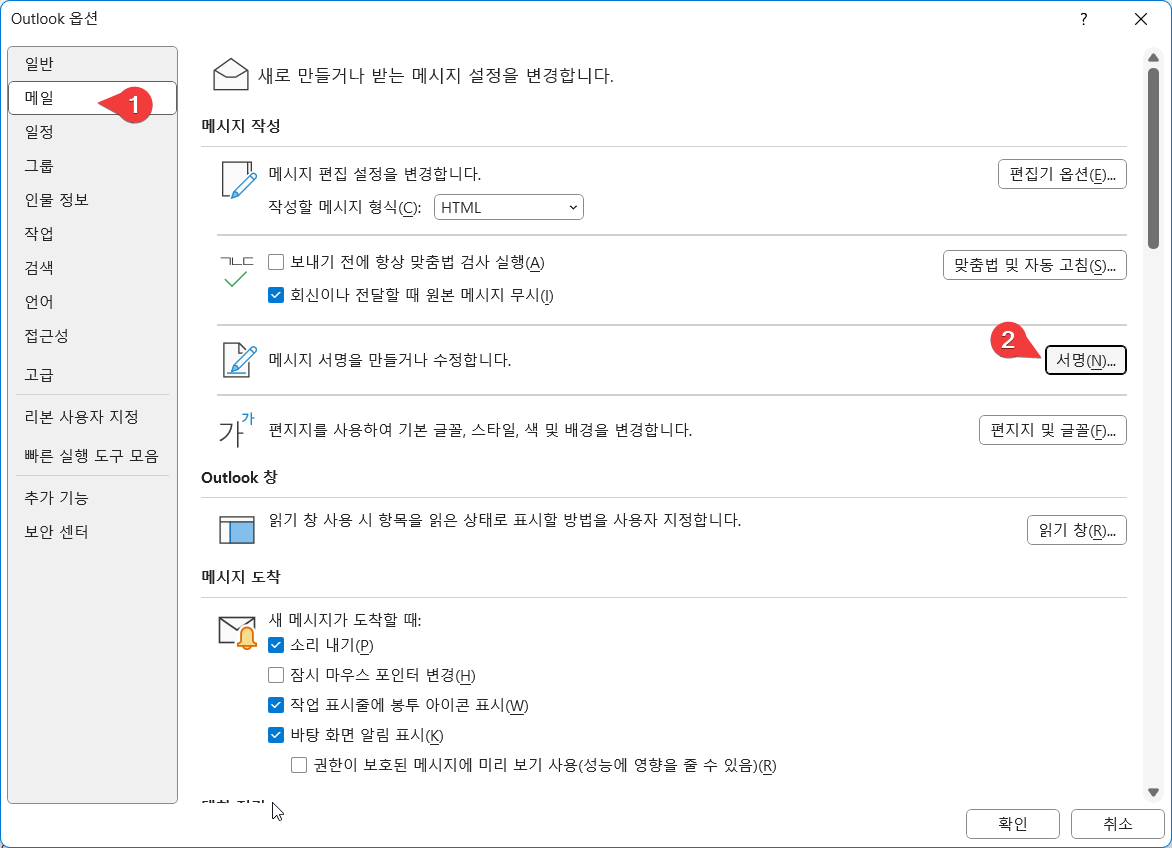Click the scrollbar up arrow
Viewport: 1172px width, 848px height.
pos(1153,58)
